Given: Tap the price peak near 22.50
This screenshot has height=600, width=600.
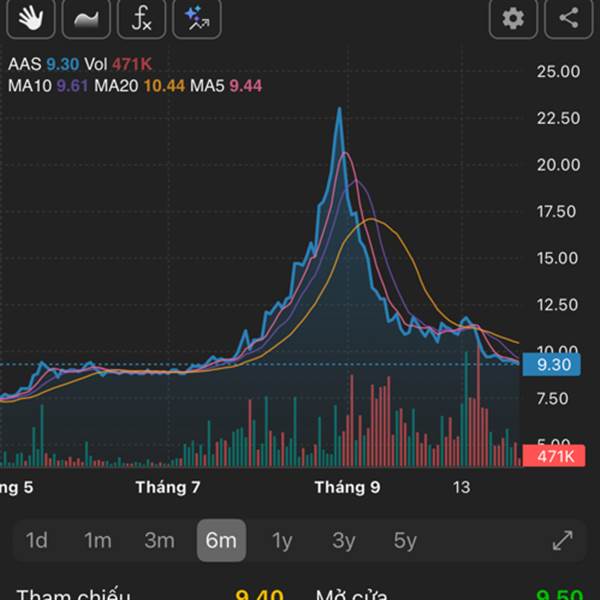Looking at the screenshot, I should coord(339,109).
